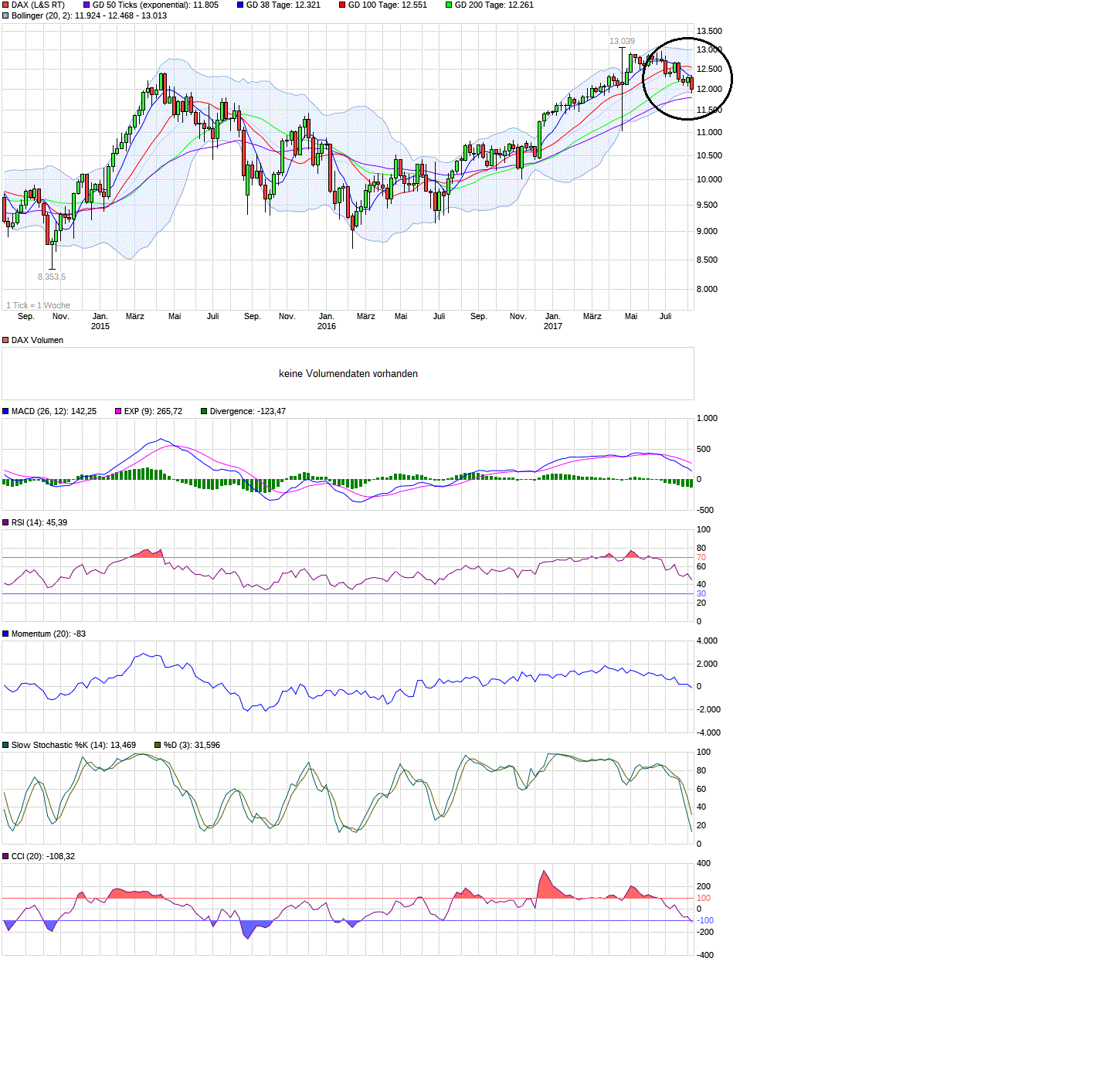Click the Momentum (20) legend swatch
This screenshot has height=1074, width=1120.
(5, 634)
